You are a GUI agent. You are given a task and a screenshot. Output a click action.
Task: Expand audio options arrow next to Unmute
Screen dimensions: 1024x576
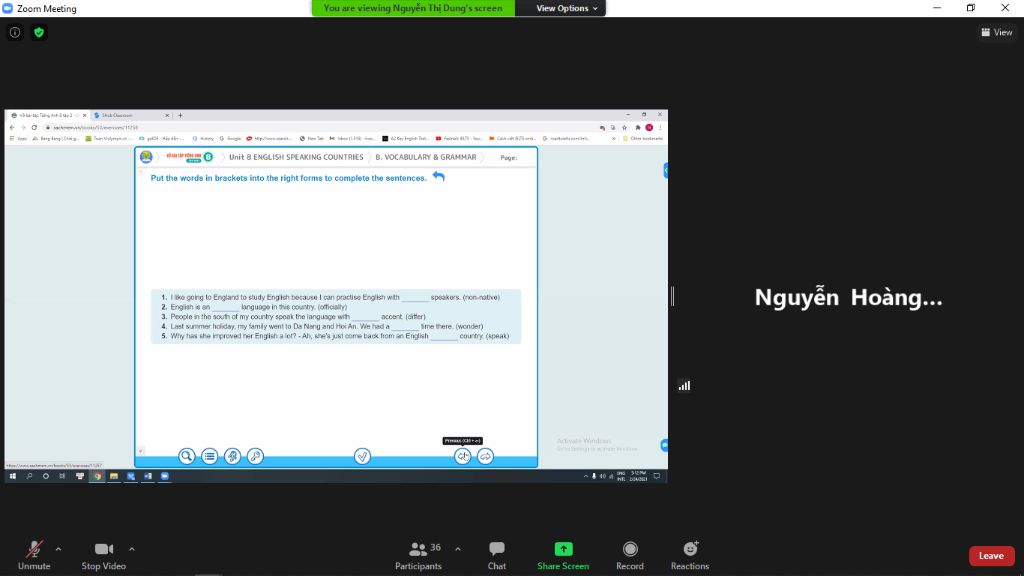58,549
